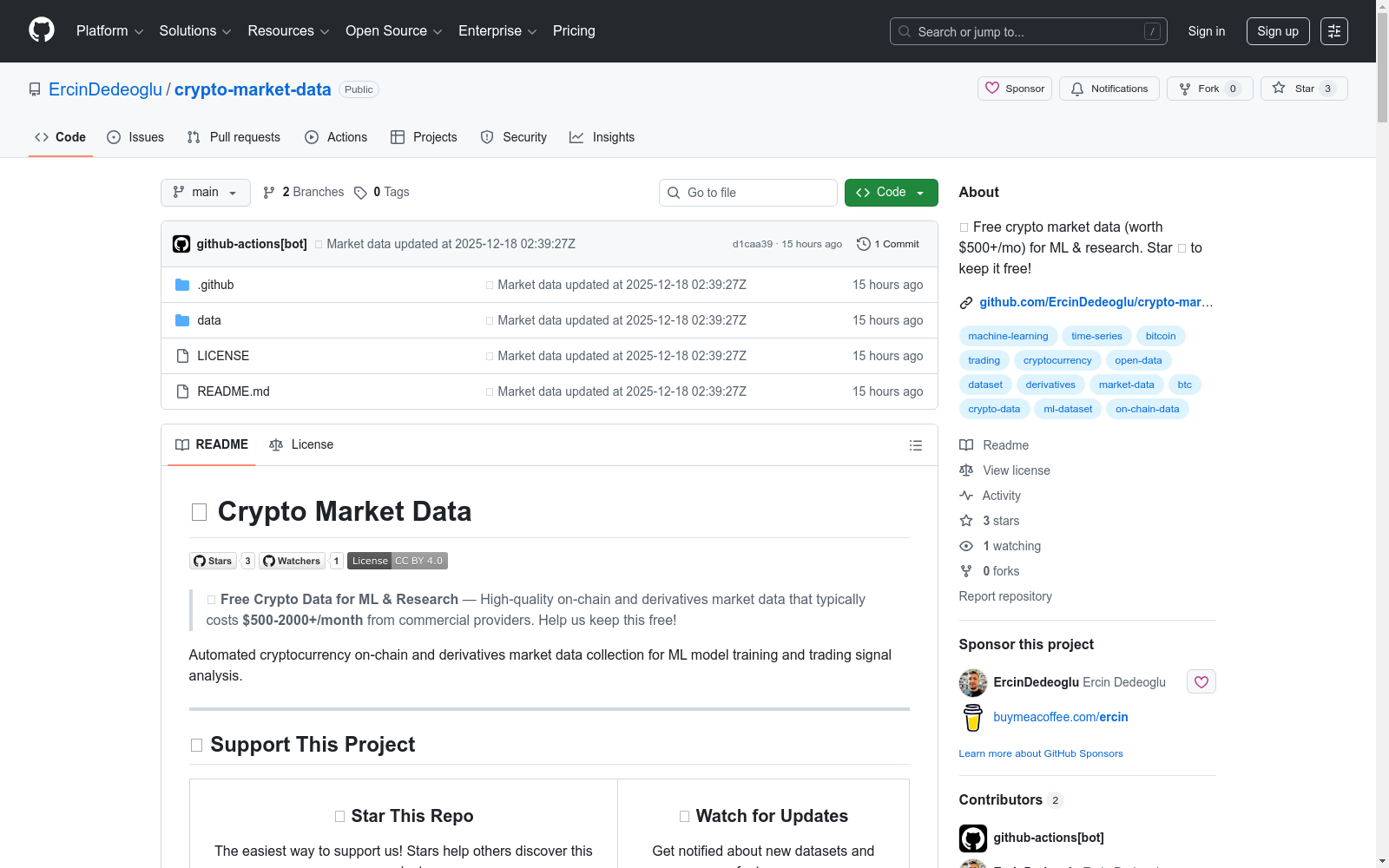Click ErcinDedeoglu's avatar in Sponsor section
This screenshot has width=1389, height=868.
tap(973, 683)
